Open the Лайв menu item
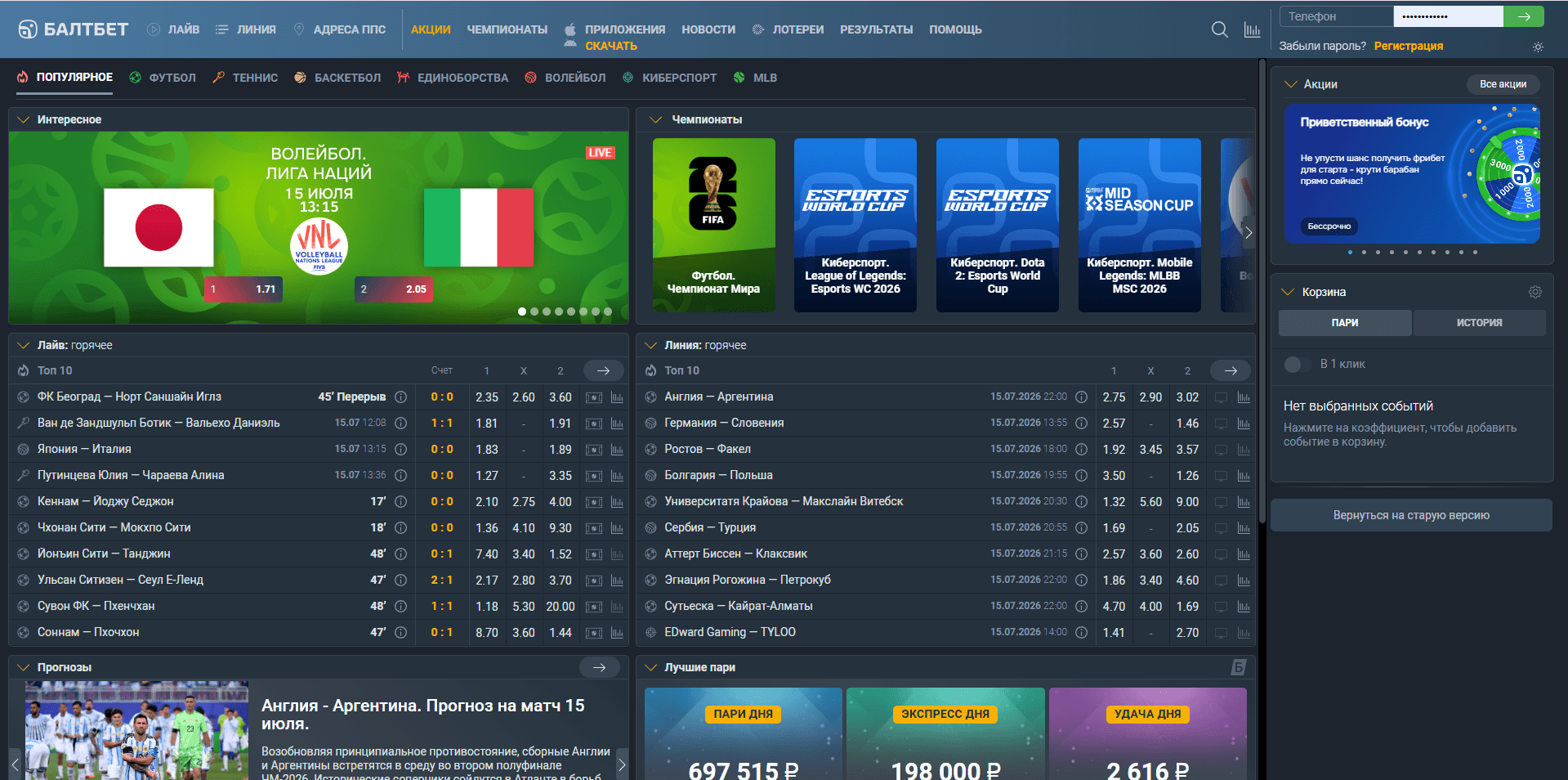 click(173, 29)
